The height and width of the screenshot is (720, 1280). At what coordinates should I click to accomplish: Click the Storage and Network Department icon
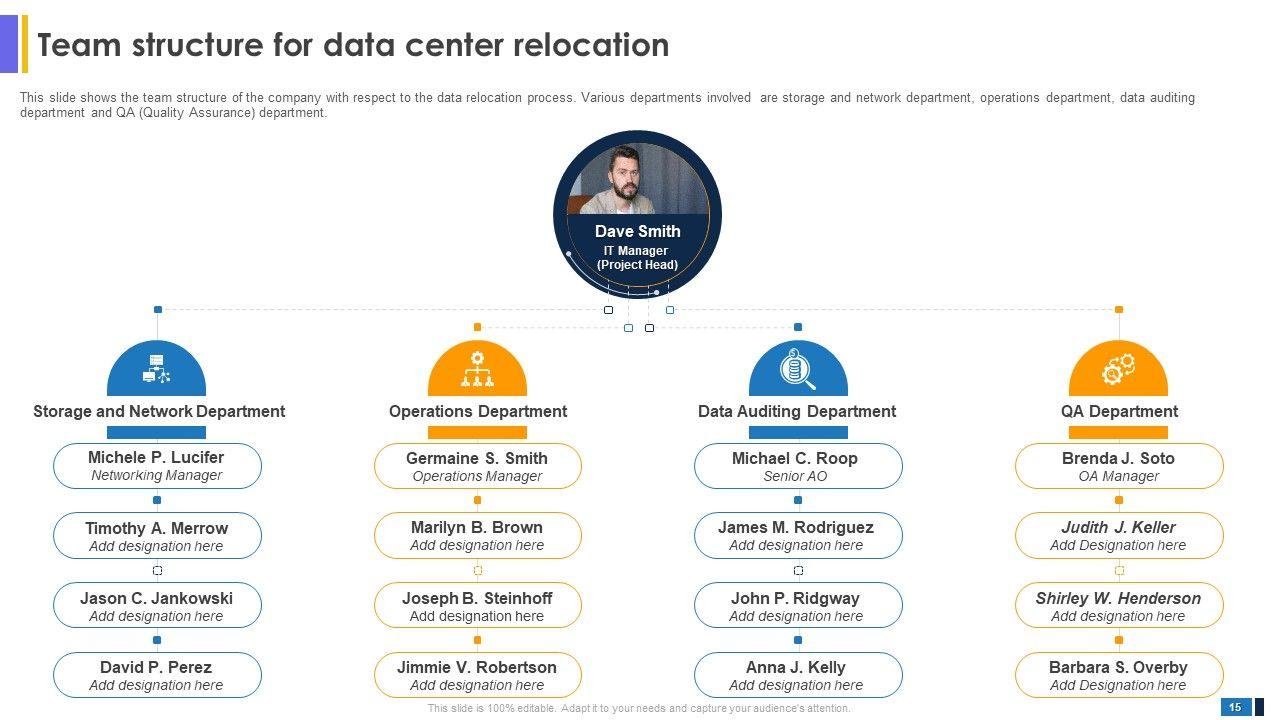[x=157, y=369]
